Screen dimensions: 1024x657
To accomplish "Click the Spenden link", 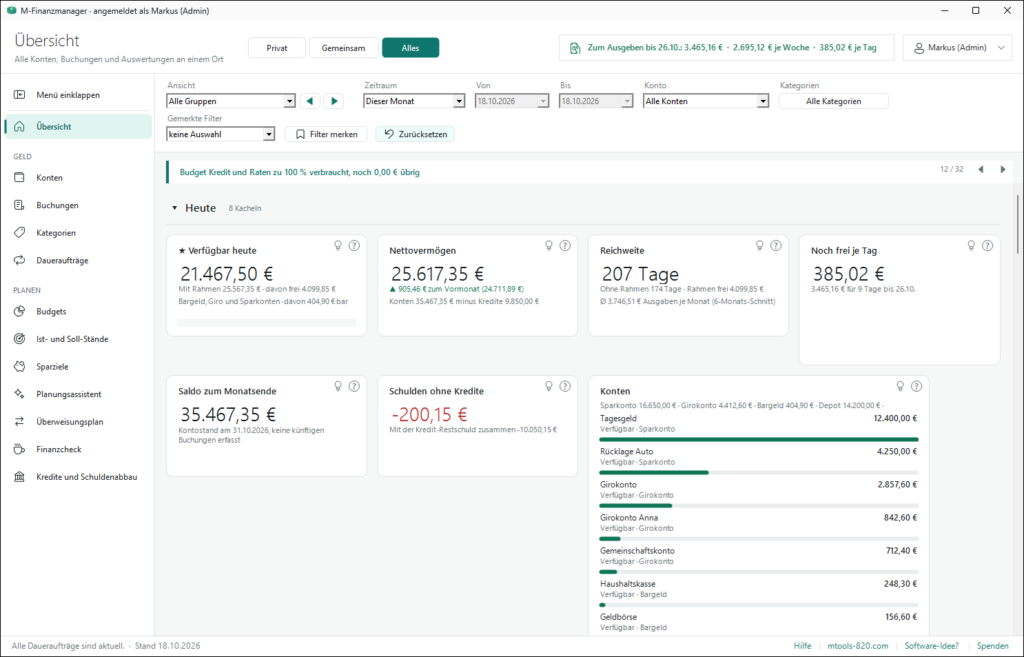I will coord(993,646).
